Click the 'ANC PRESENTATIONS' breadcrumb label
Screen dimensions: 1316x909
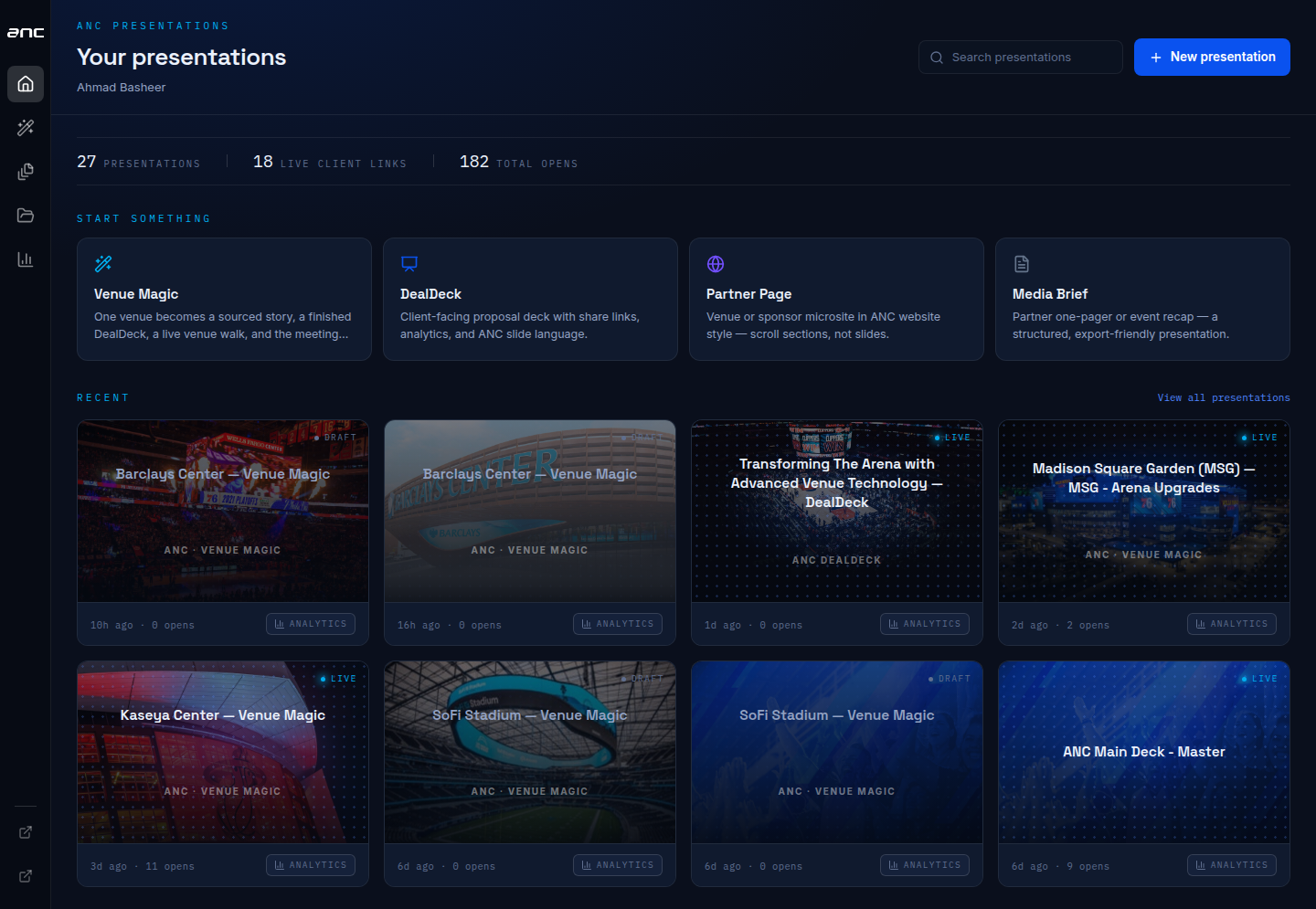coord(153,26)
